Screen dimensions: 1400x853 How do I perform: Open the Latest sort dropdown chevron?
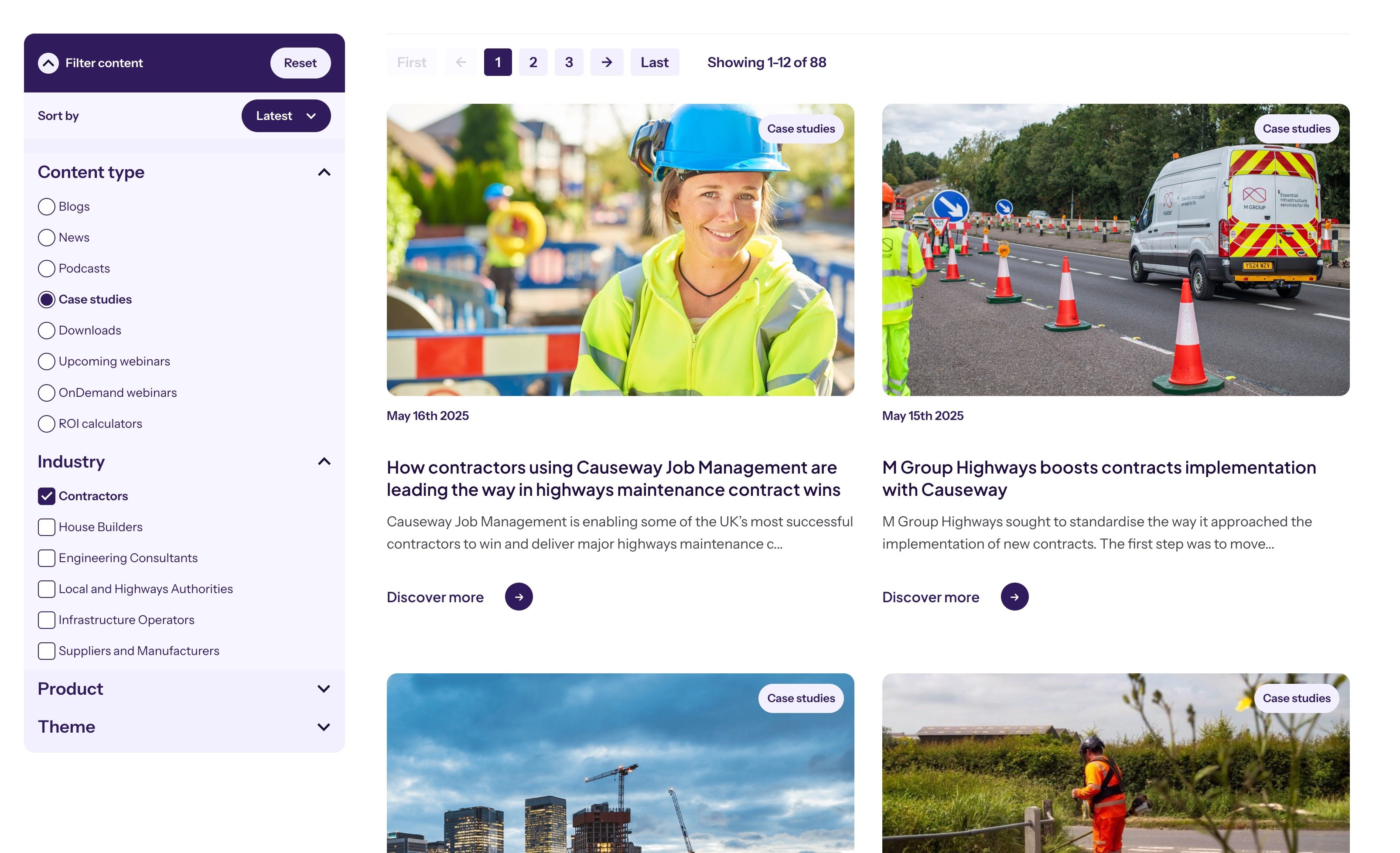coord(311,116)
